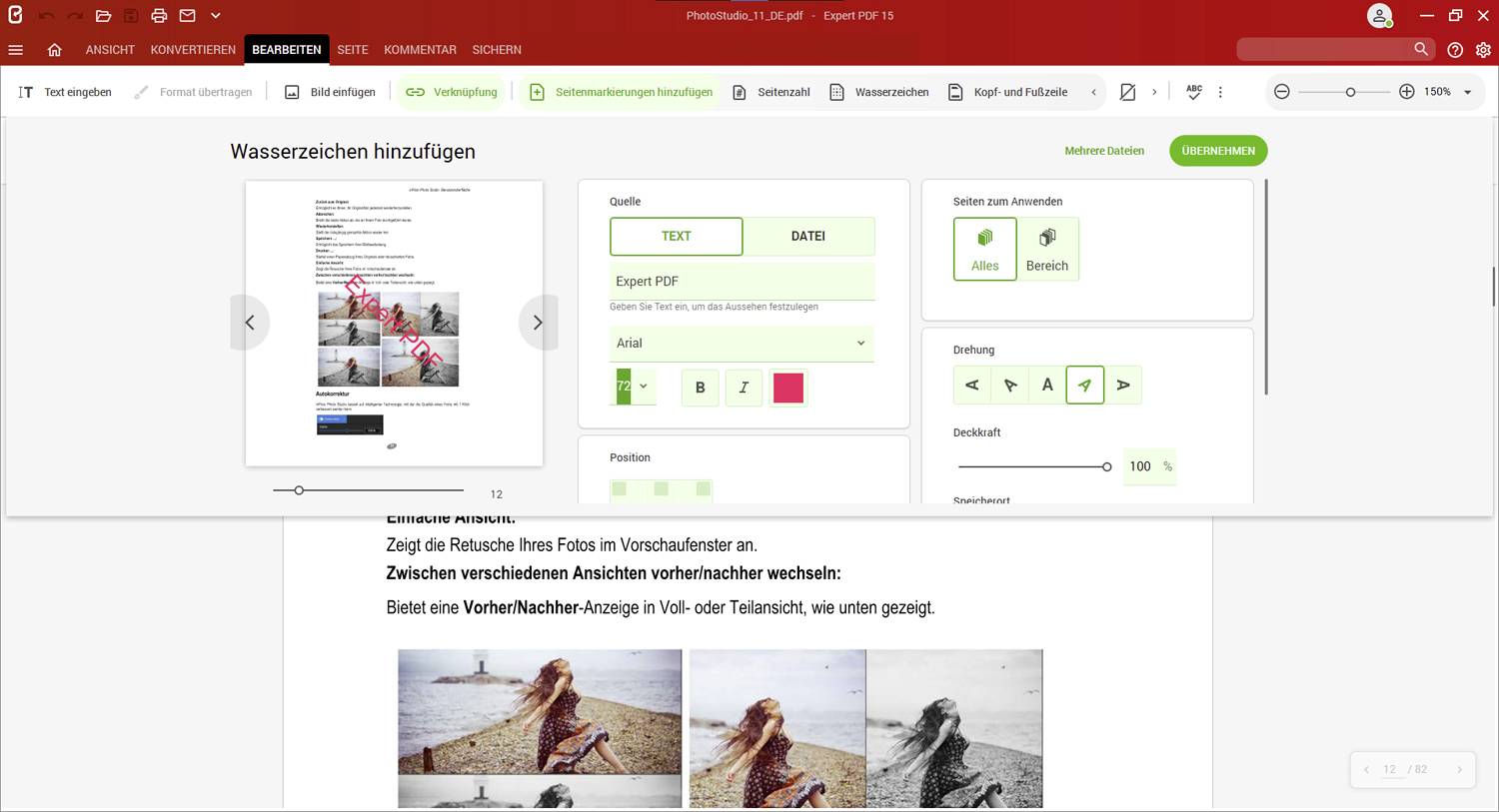Toggle bold for watermark text

700,388
